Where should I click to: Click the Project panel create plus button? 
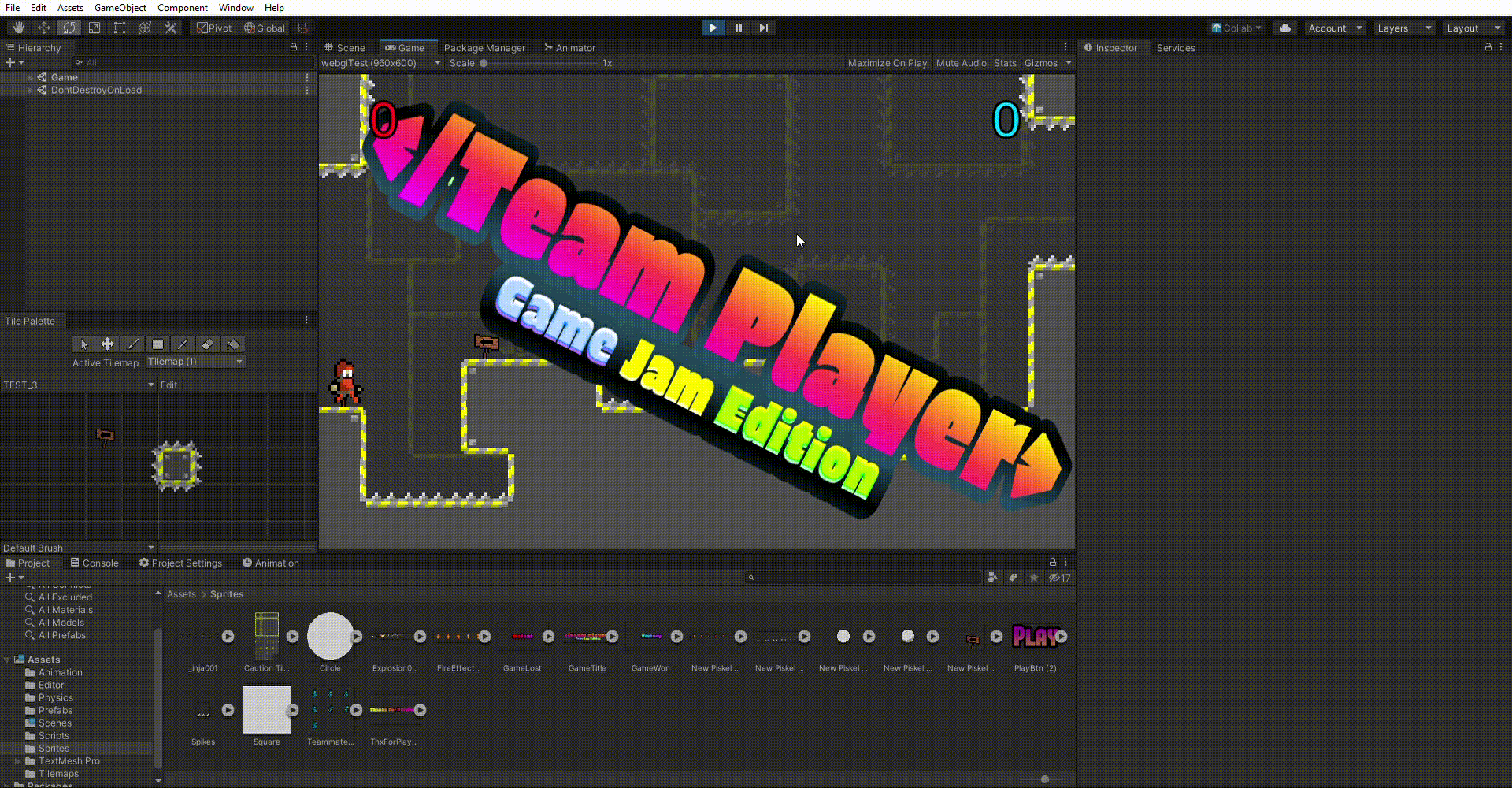(x=13, y=578)
